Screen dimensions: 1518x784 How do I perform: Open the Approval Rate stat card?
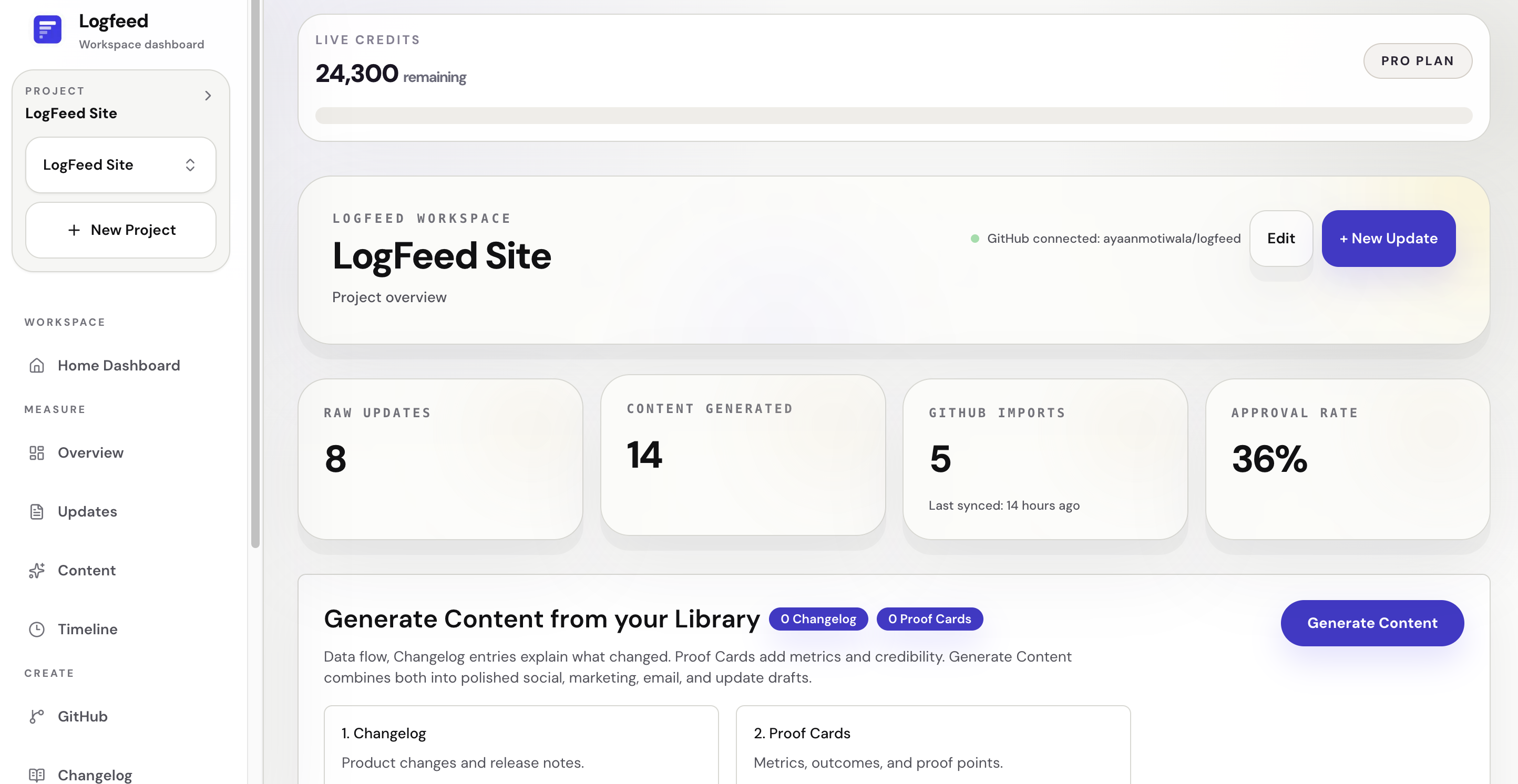1347,459
